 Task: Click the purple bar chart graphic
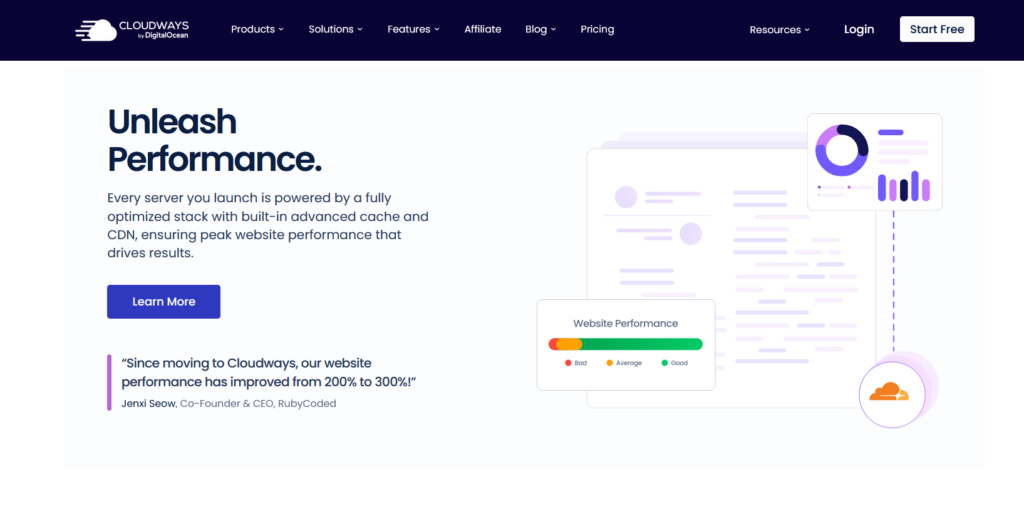coord(903,186)
